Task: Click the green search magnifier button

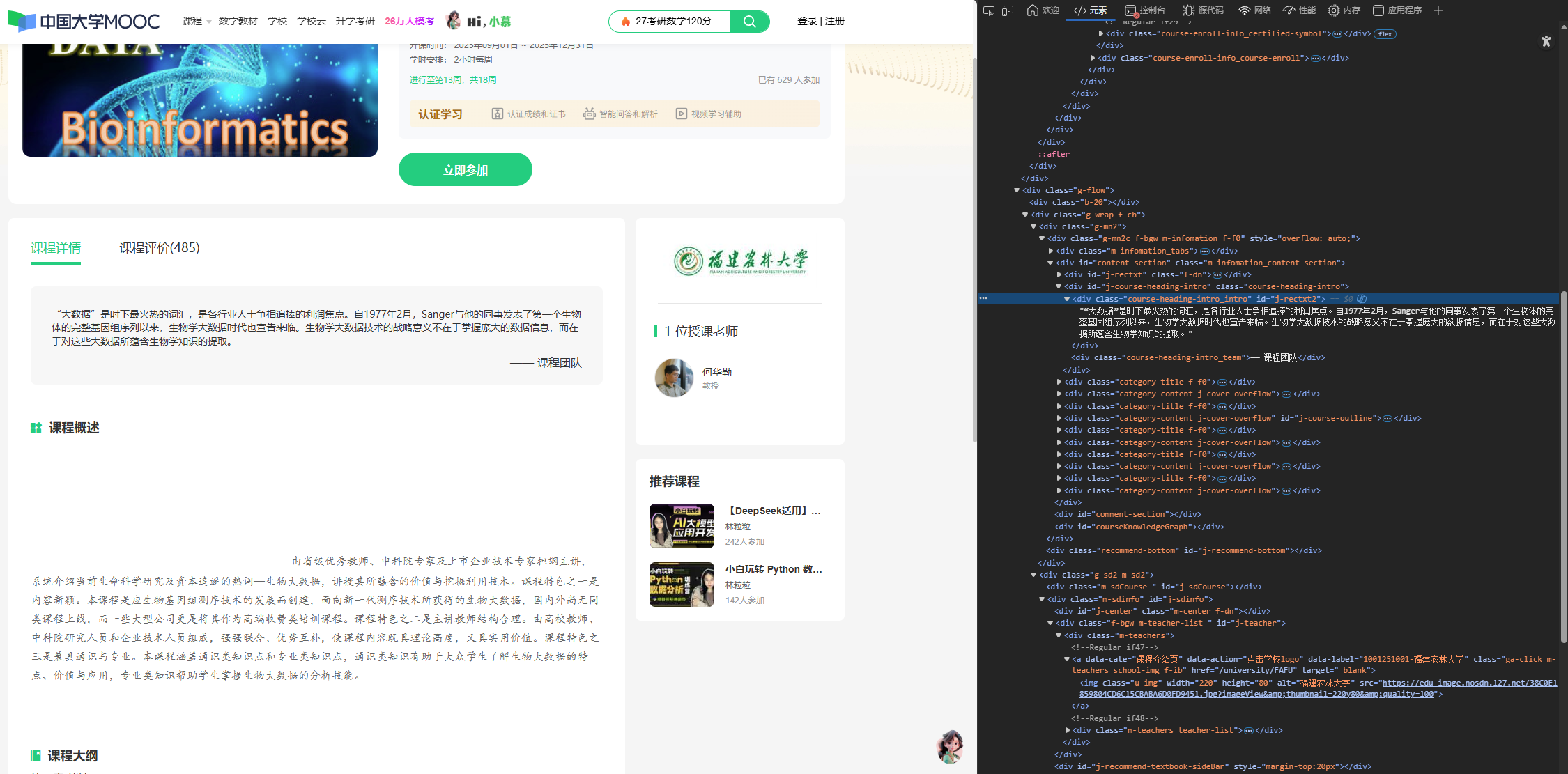Action: [749, 22]
